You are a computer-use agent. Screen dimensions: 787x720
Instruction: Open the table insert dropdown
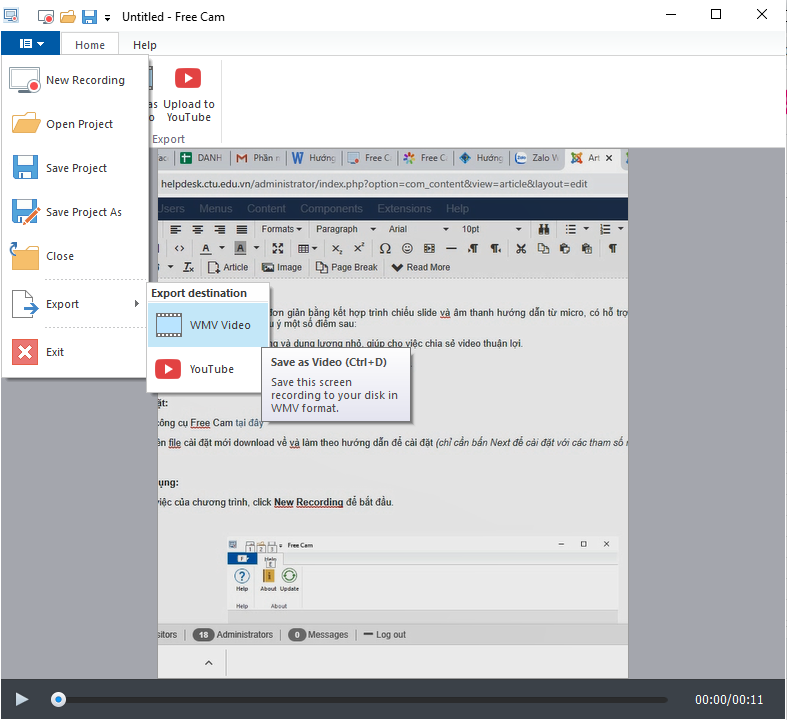pos(307,248)
